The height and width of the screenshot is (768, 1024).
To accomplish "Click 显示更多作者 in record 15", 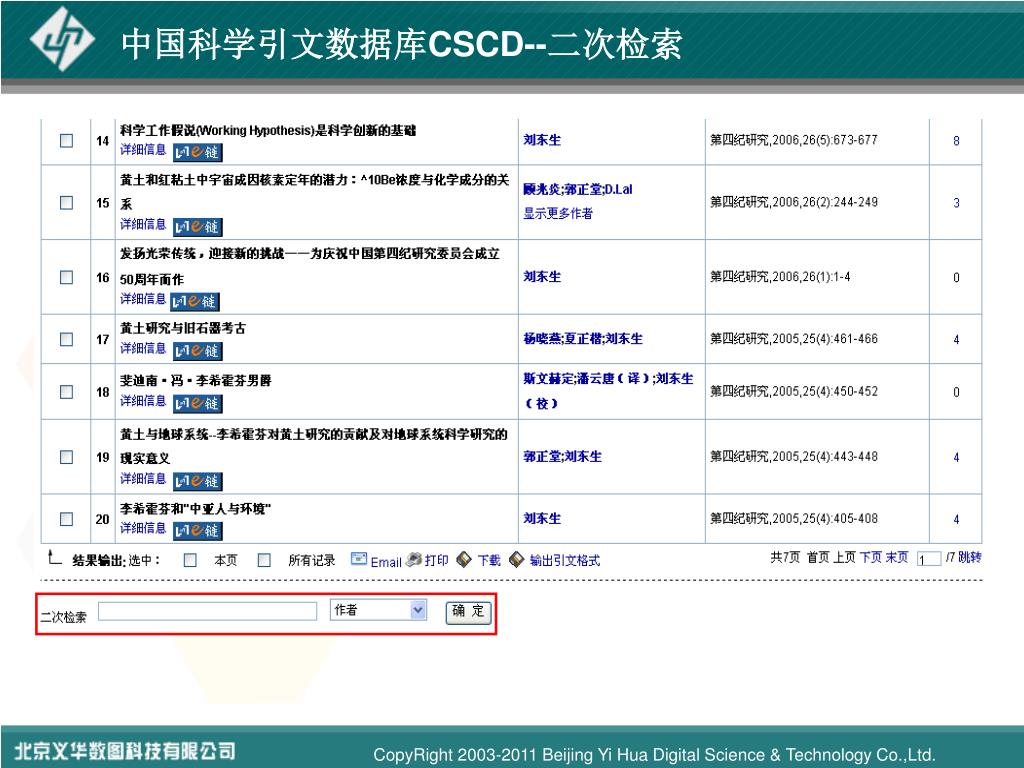I will (x=558, y=214).
